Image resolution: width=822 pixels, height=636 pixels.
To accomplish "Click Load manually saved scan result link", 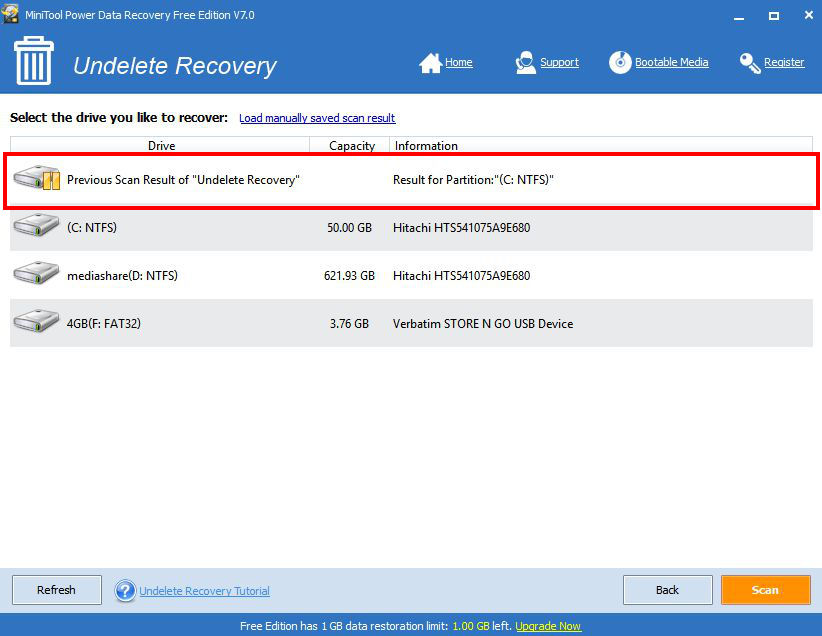I will (x=317, y=118).
